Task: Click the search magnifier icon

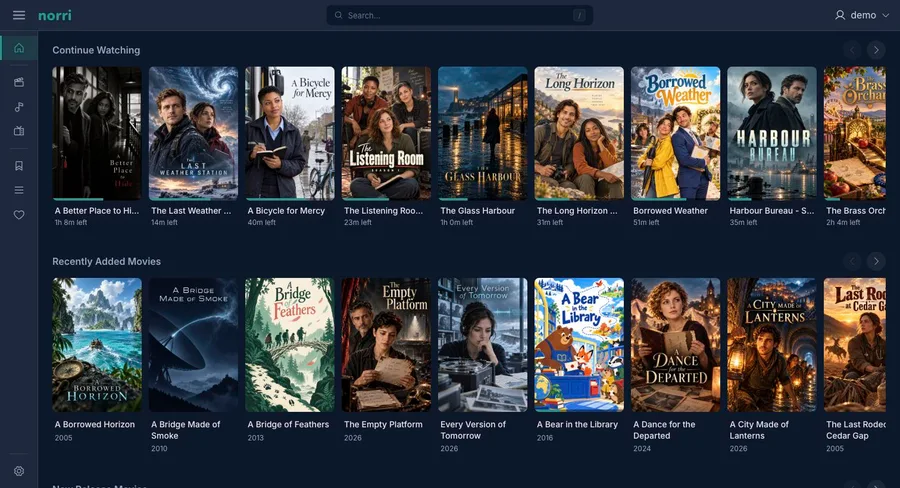Action: tap(338, 16)
